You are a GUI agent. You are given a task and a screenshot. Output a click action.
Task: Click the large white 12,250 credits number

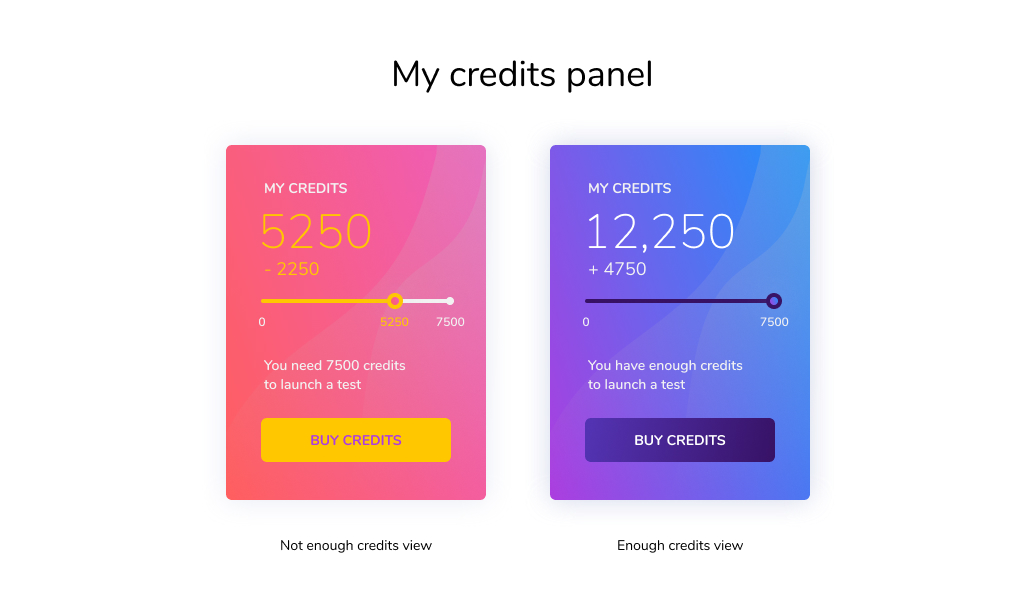point(659,232)
